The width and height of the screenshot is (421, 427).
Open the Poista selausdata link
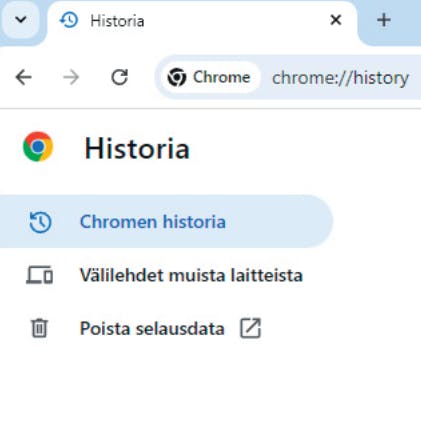pyautogui.click(x=152, y=329)
